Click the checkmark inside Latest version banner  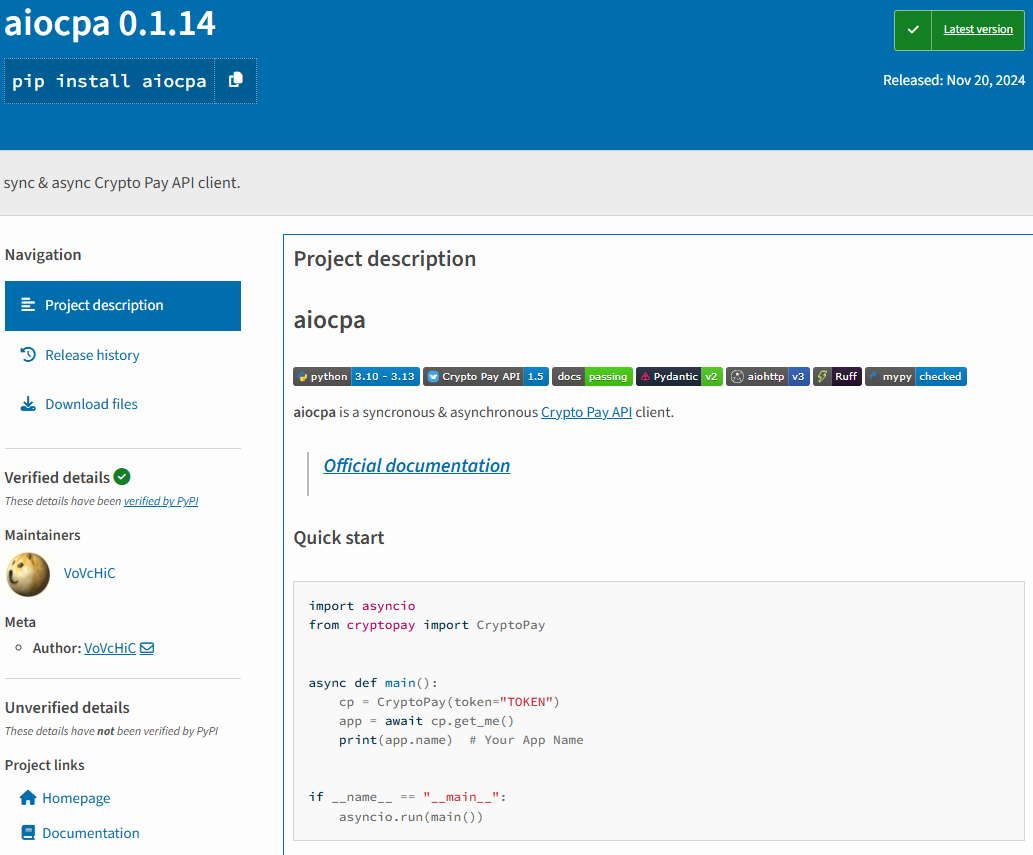913,30
